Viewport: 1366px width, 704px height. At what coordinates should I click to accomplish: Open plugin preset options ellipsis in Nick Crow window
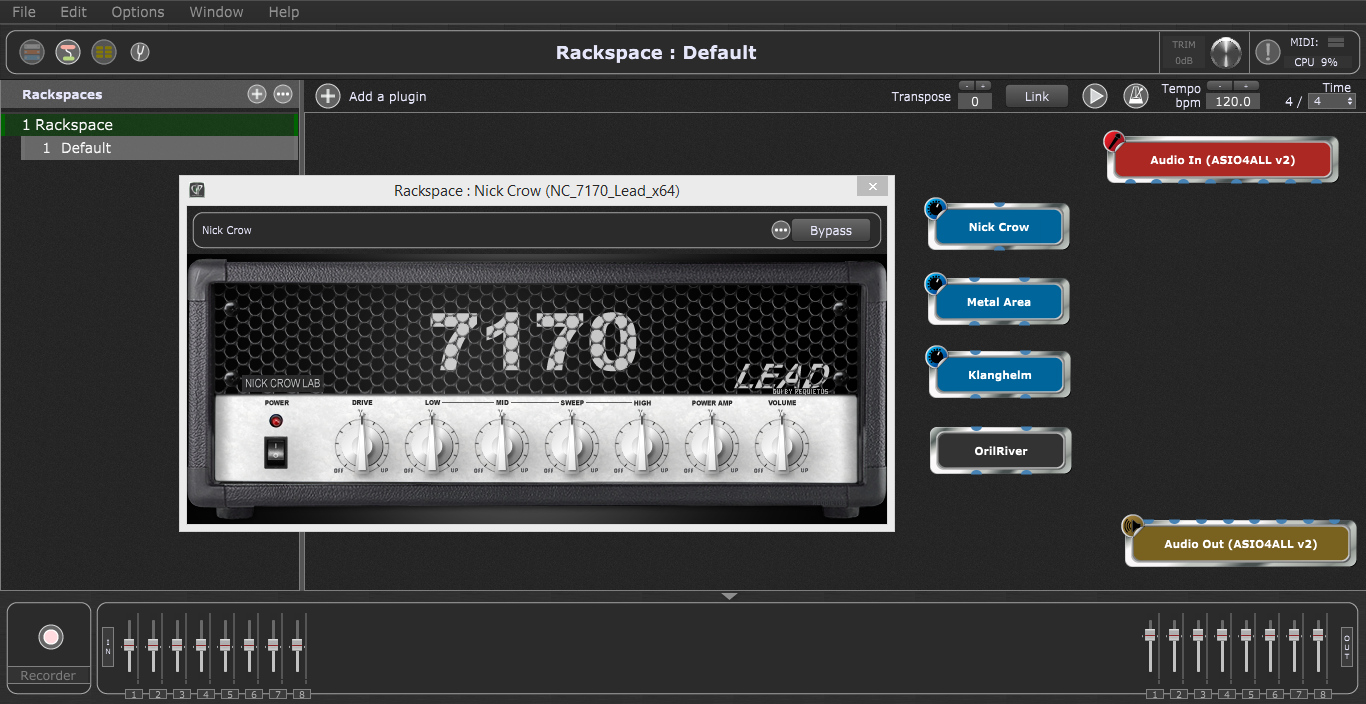[781, 230]
